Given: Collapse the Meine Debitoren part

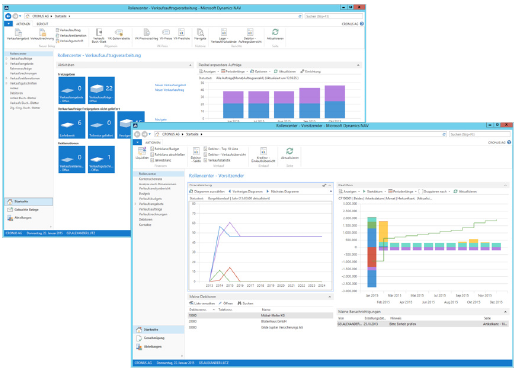Looking at the screenshot, I should point(330,296).
